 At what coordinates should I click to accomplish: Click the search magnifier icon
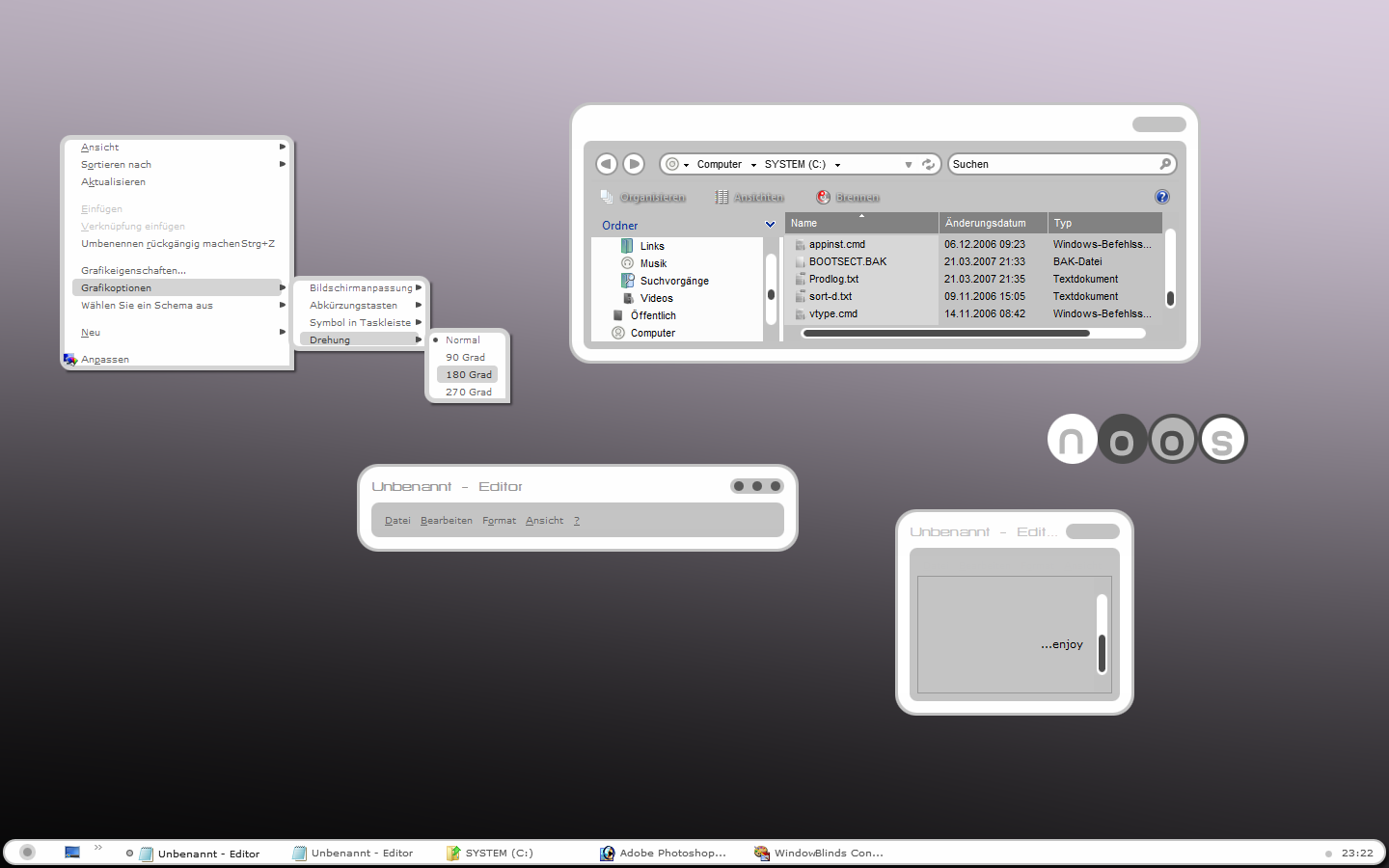pyautogui.click(x=1165, y=164)
